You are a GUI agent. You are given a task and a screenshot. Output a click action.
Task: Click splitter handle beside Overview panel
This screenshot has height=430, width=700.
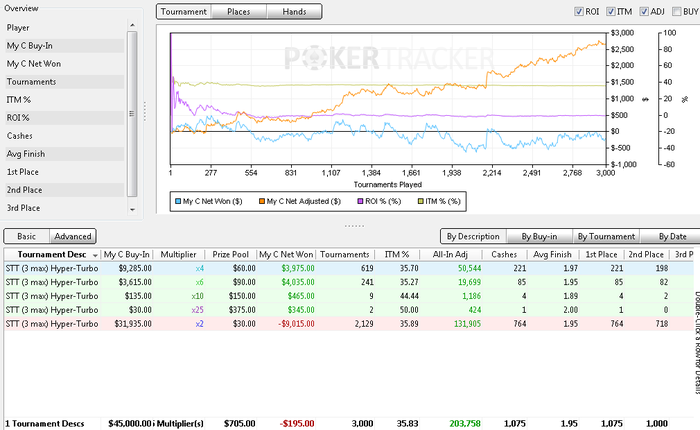[145, 112]
